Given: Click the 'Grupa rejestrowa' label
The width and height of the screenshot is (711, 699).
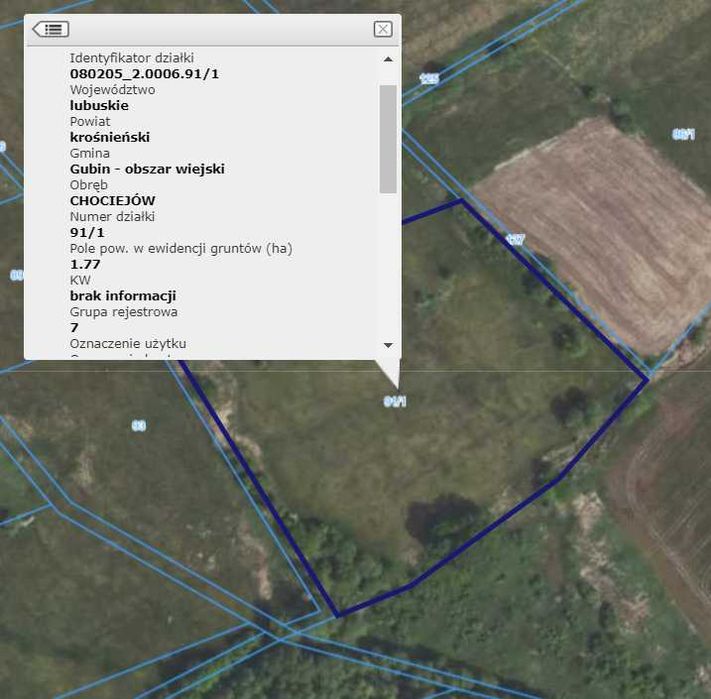Looking at the screenshot, I should tap(123, 312).
